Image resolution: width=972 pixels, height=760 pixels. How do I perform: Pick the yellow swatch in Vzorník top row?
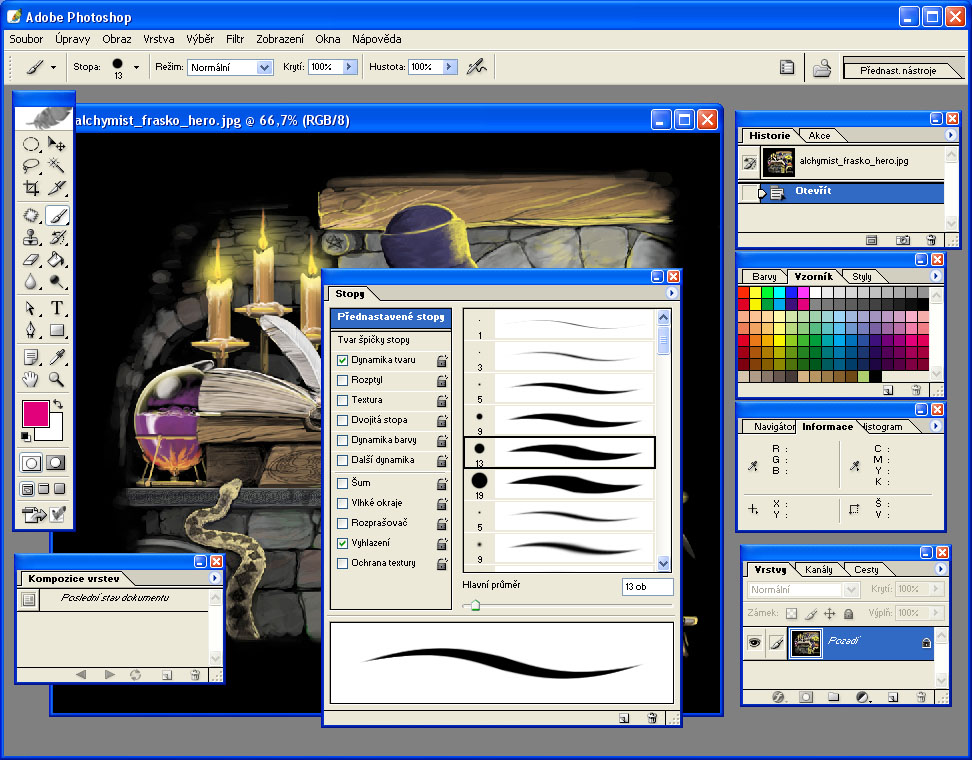(x=755, y=293)
